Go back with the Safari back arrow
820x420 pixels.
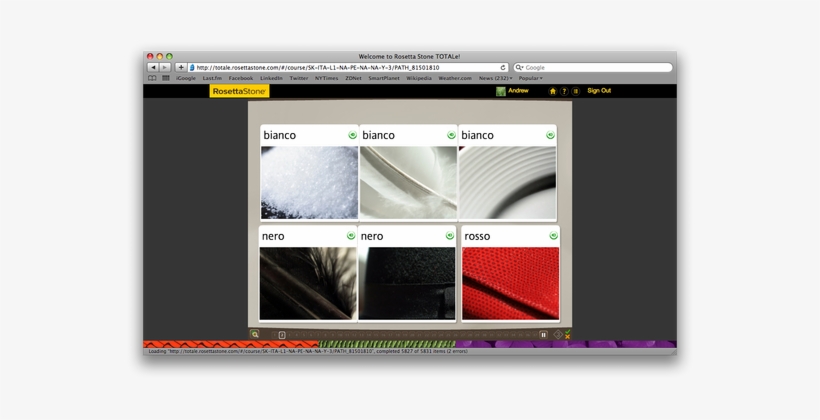click(x=153, y=67)
